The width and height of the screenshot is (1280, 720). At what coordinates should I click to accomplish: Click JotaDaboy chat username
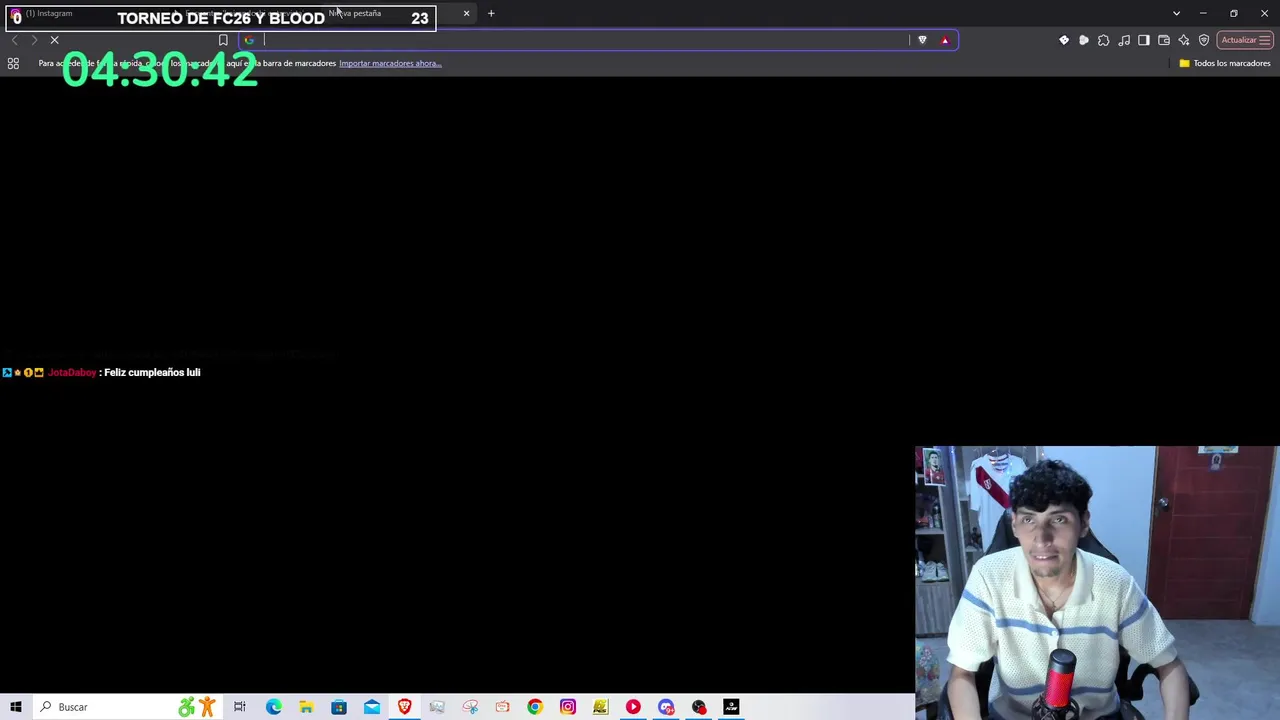tap(72, 372)
